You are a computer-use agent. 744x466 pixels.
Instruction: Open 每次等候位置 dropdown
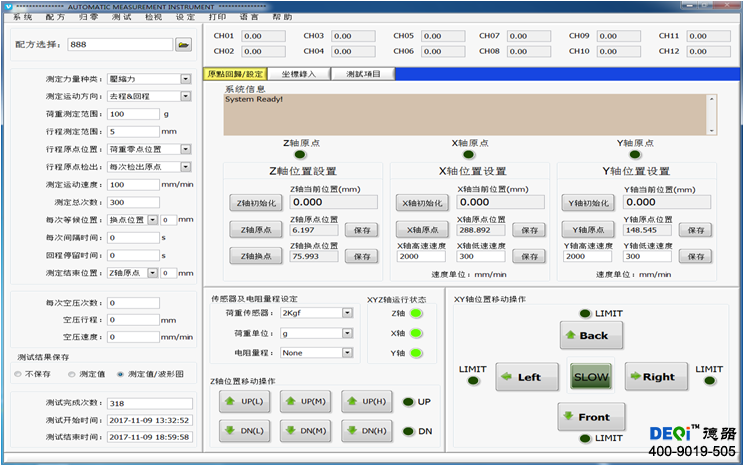(152, 220)
